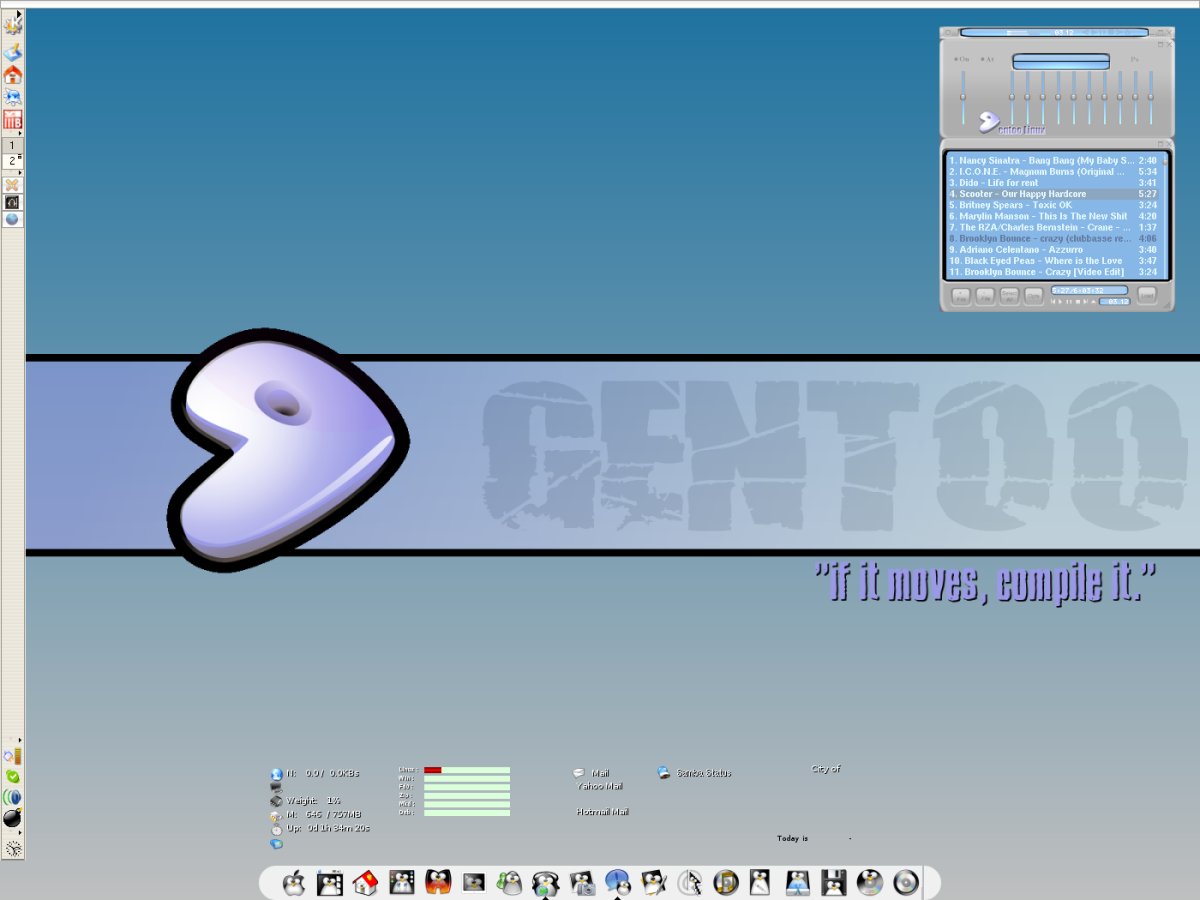The height and width of the screenshot is (900, 1200).
Task: Expand the small arrow below the desktop pager
Action: pos(19,172)
